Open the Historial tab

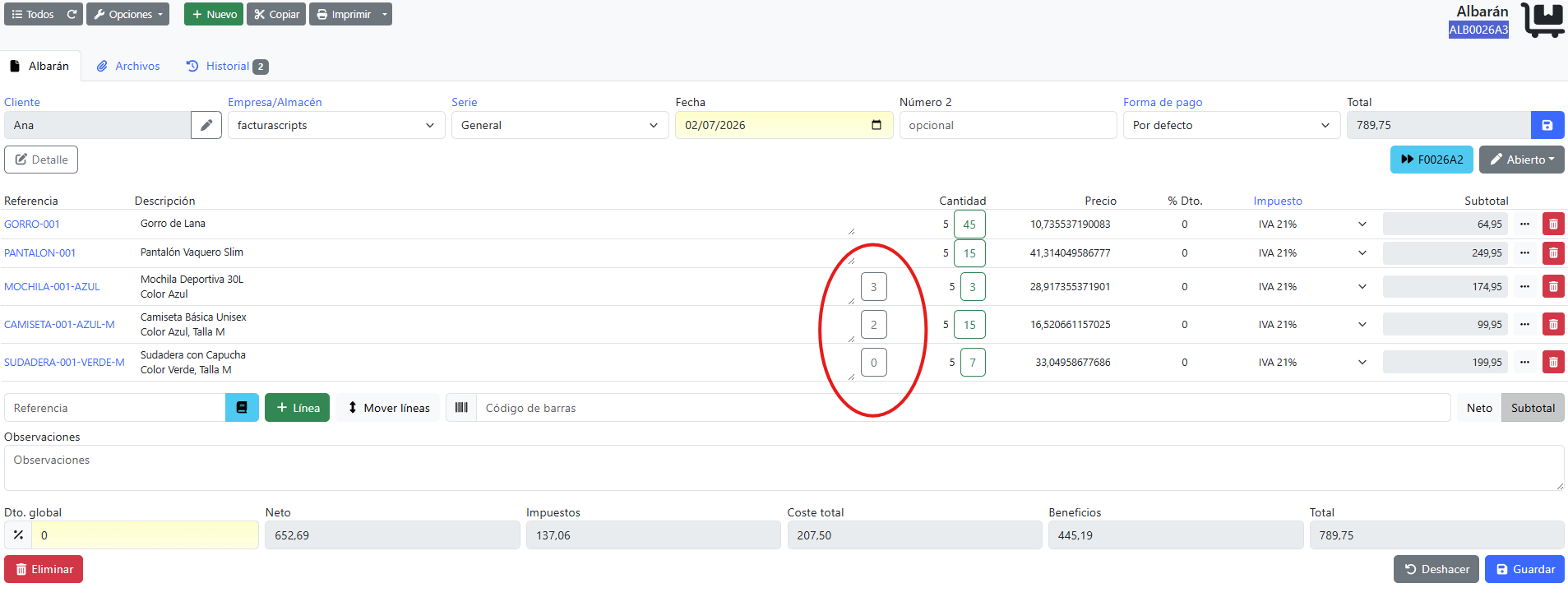coord(227,66)
